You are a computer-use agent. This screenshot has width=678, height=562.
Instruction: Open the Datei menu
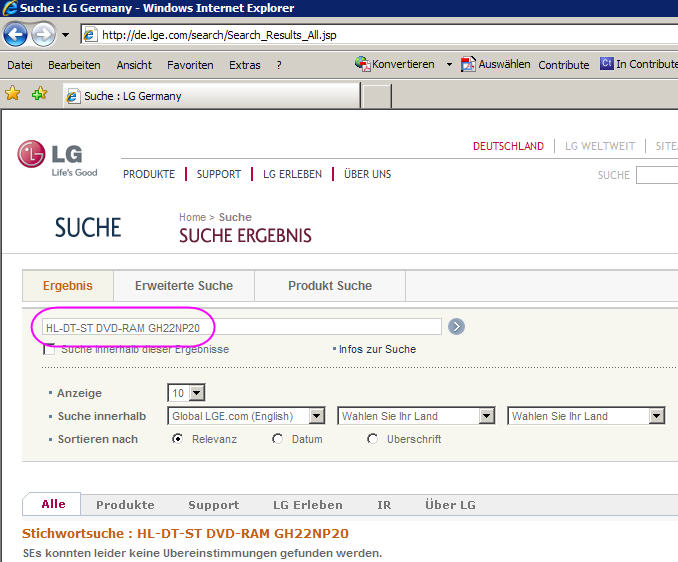tap(20, 65)
